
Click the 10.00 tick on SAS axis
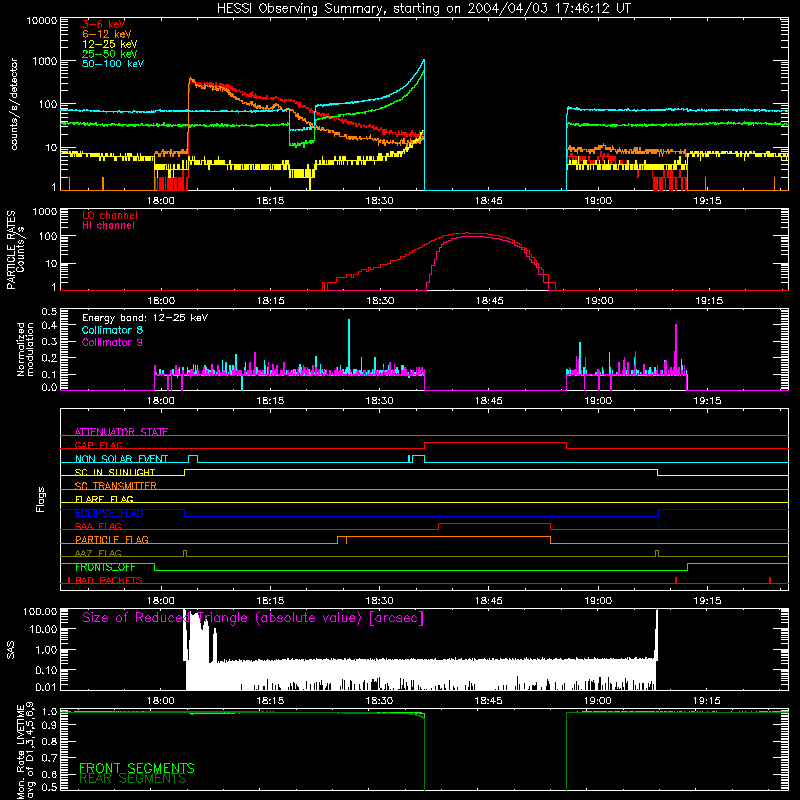pyautogui.click(x=43, y=630)
